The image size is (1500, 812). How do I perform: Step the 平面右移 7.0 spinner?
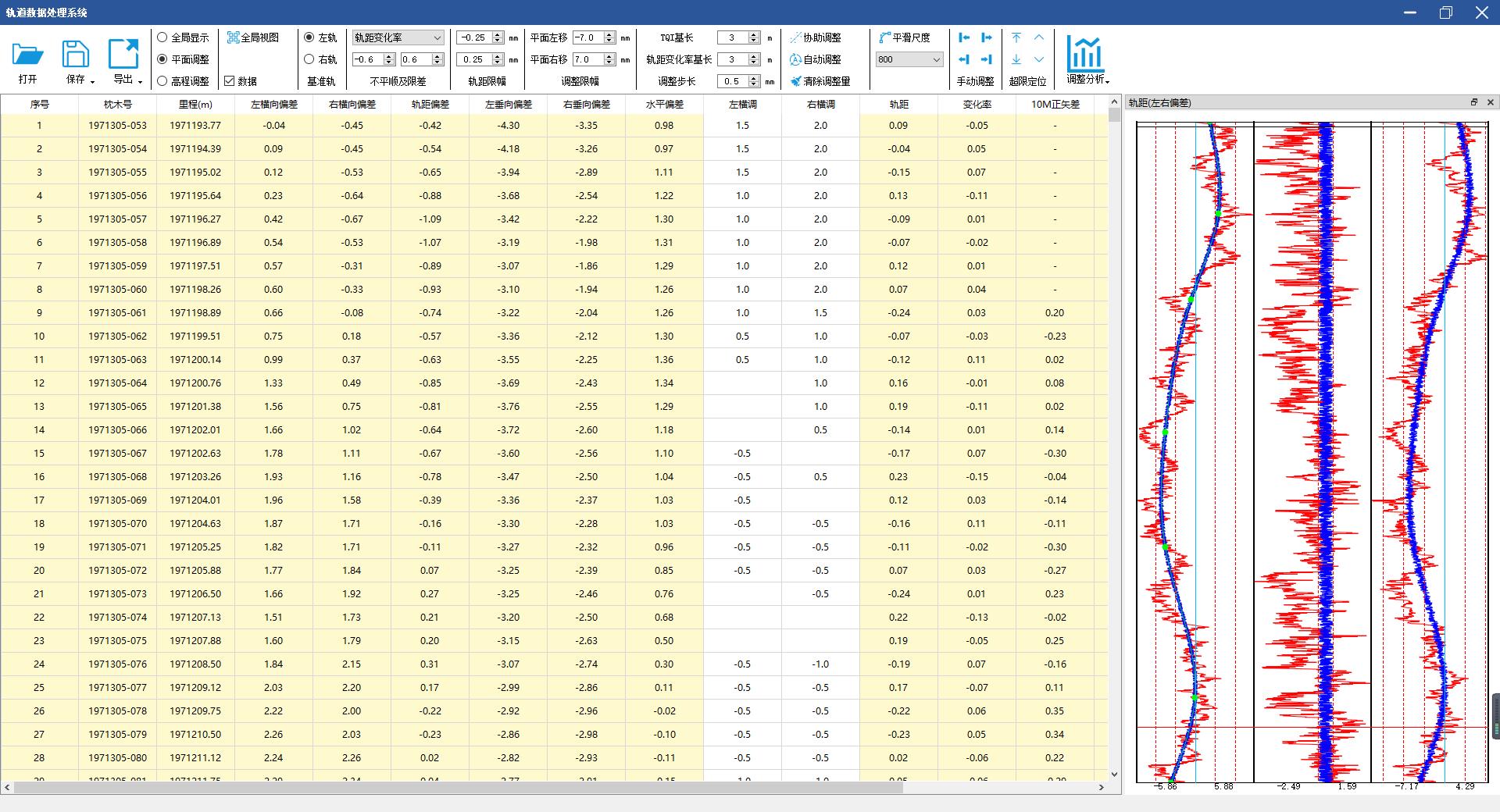[x=609, y=59]
